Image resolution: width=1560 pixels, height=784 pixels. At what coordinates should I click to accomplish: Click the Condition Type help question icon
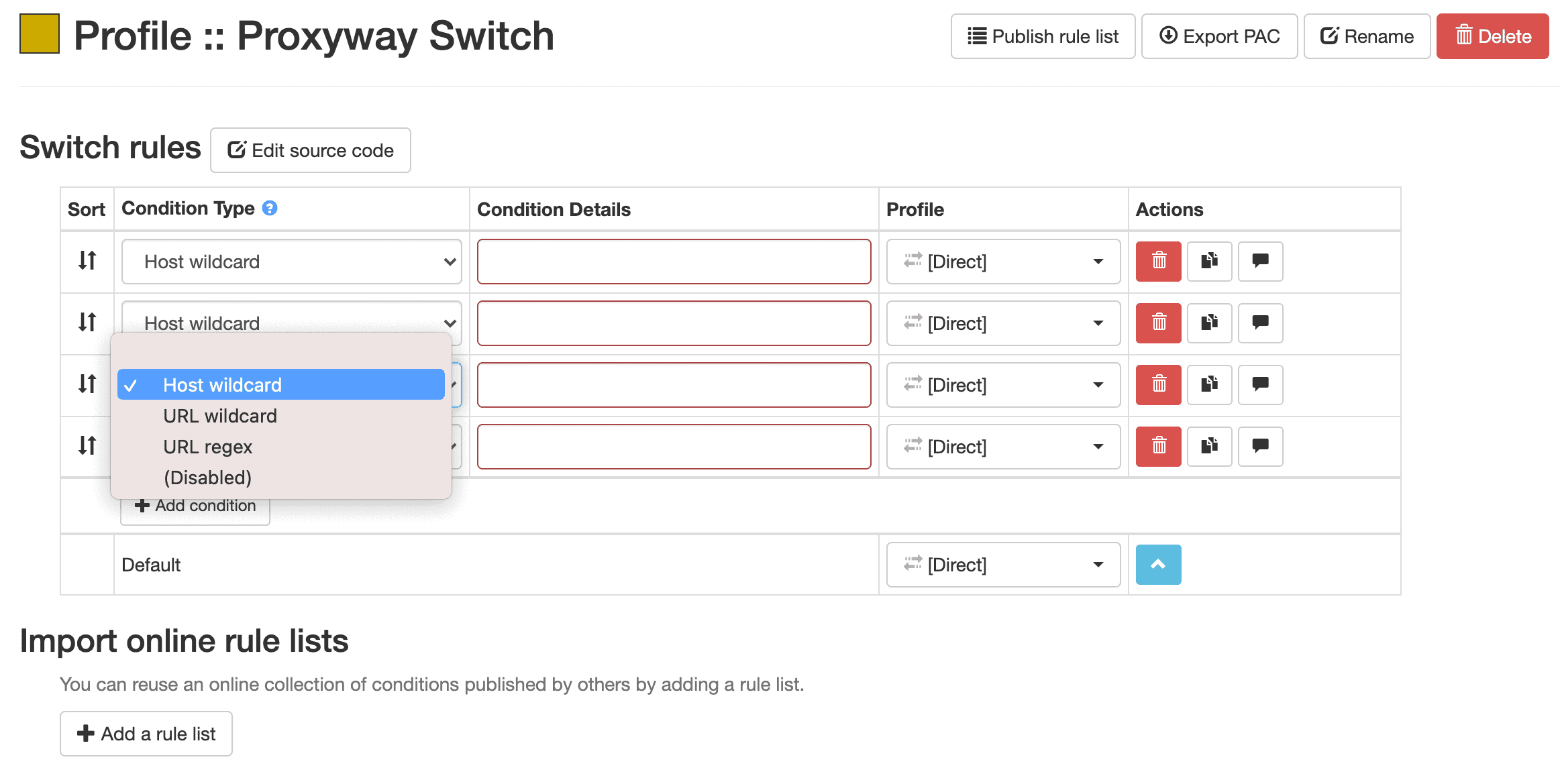(x=270, y=209)
